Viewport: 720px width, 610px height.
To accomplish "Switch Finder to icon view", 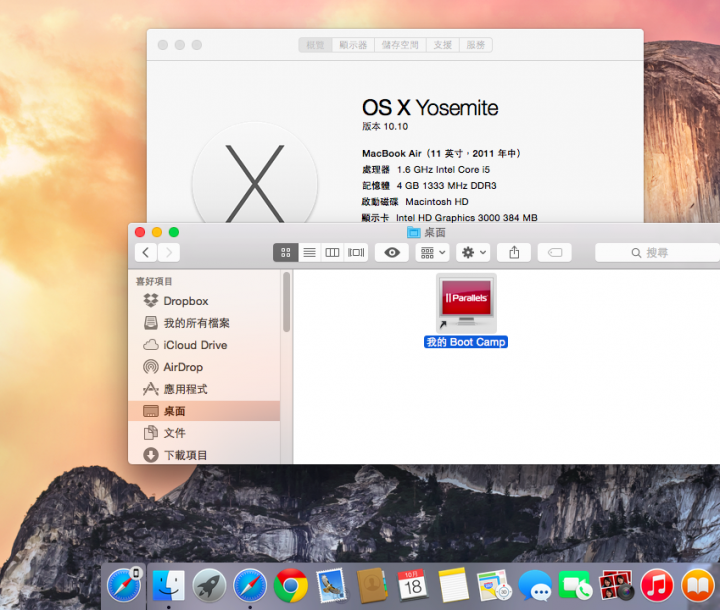I will [x=286, y=253].
